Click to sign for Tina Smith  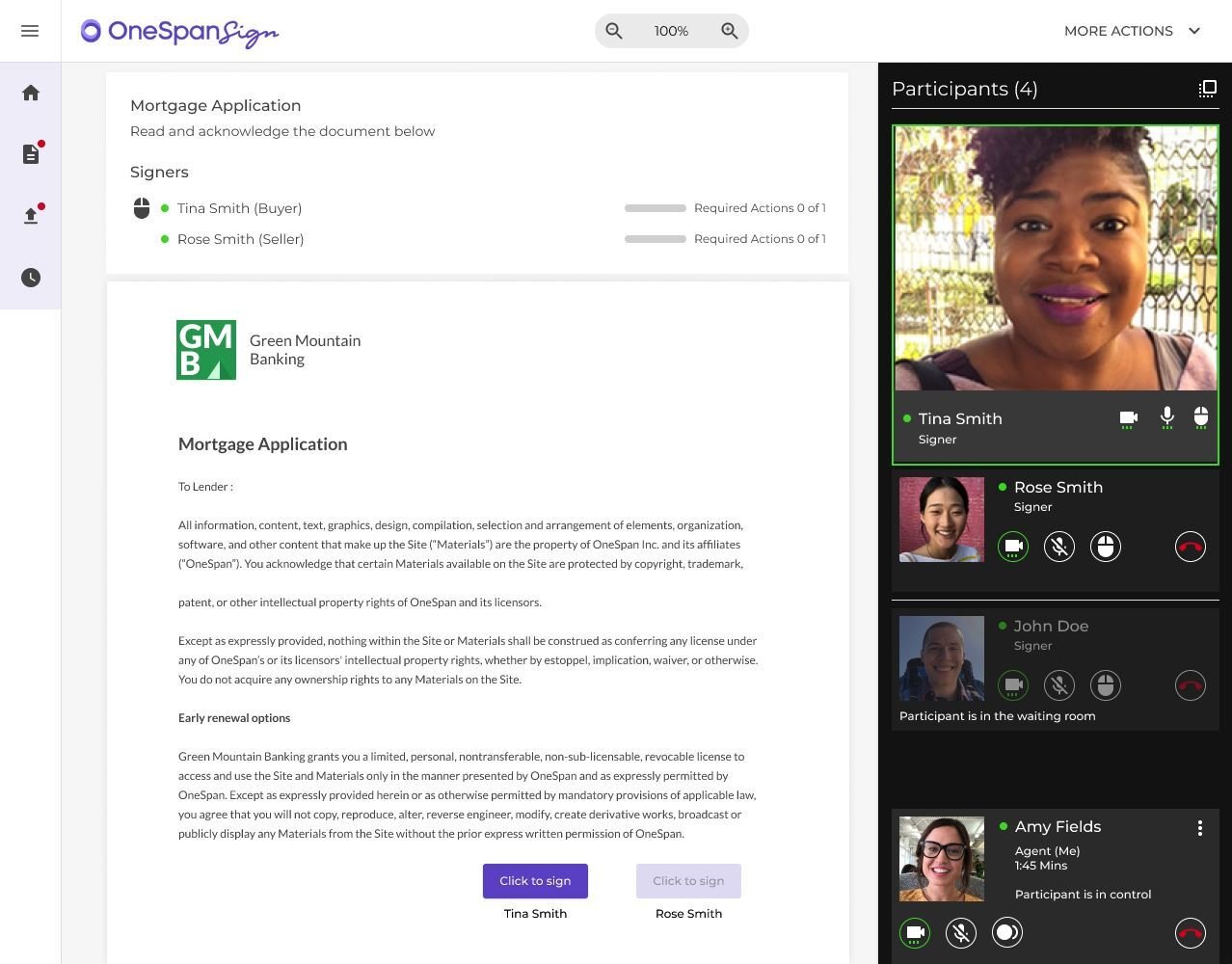click(x=535, y=881)
